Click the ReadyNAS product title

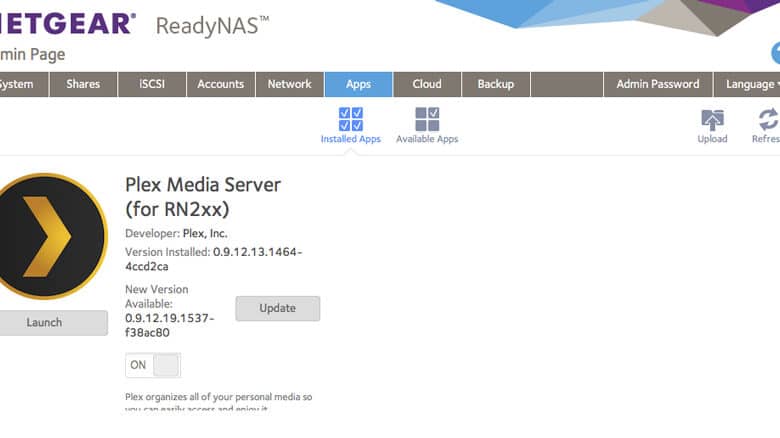click(212, 25)
